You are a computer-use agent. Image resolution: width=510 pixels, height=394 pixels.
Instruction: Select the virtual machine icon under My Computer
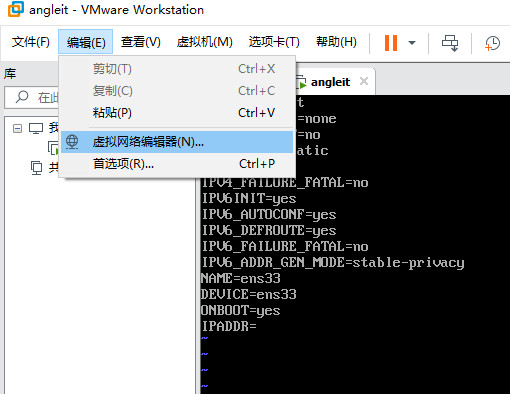pos(53,148)
